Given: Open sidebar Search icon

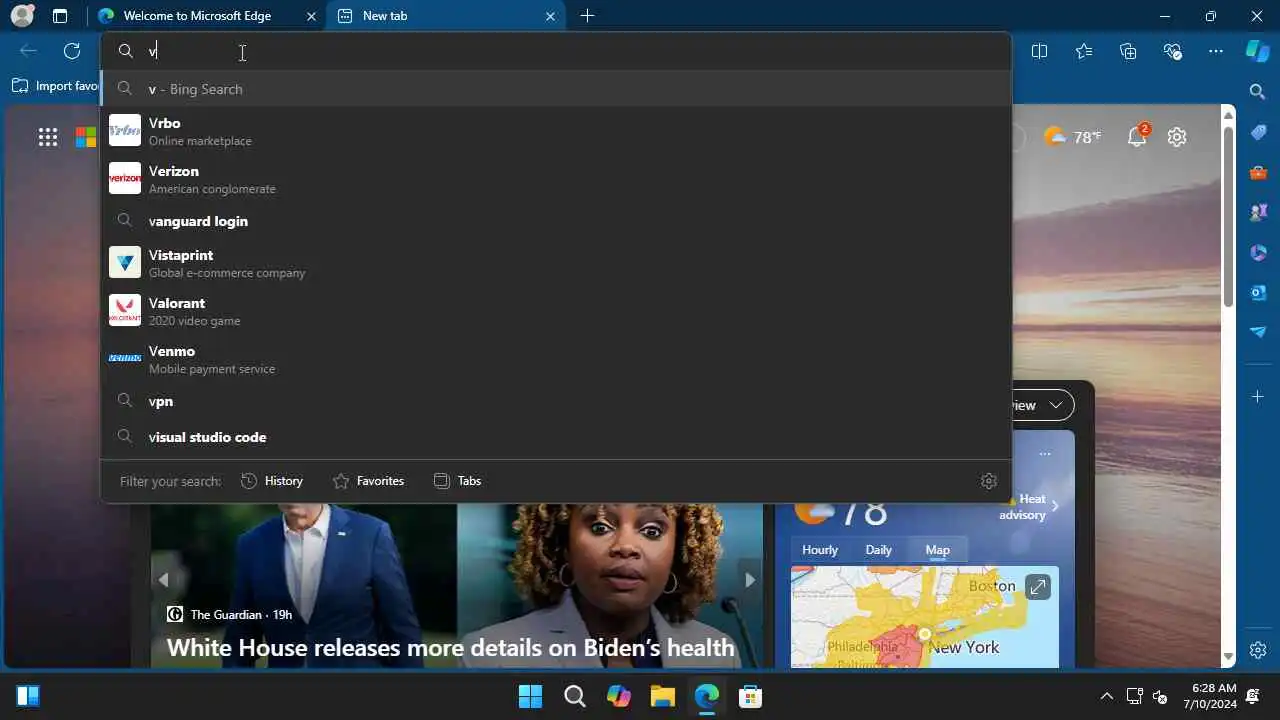Looking at the screenshot, I should (1258, 91).
